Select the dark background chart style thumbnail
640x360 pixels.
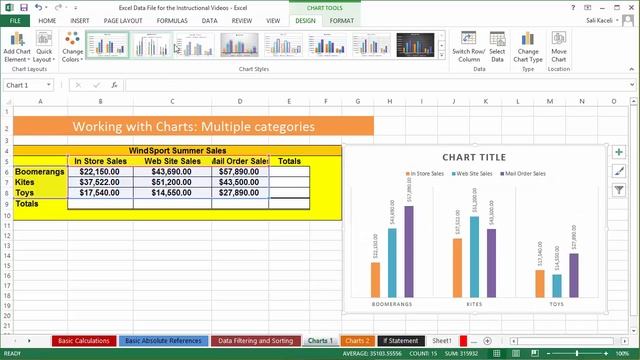tap(415, 45)
